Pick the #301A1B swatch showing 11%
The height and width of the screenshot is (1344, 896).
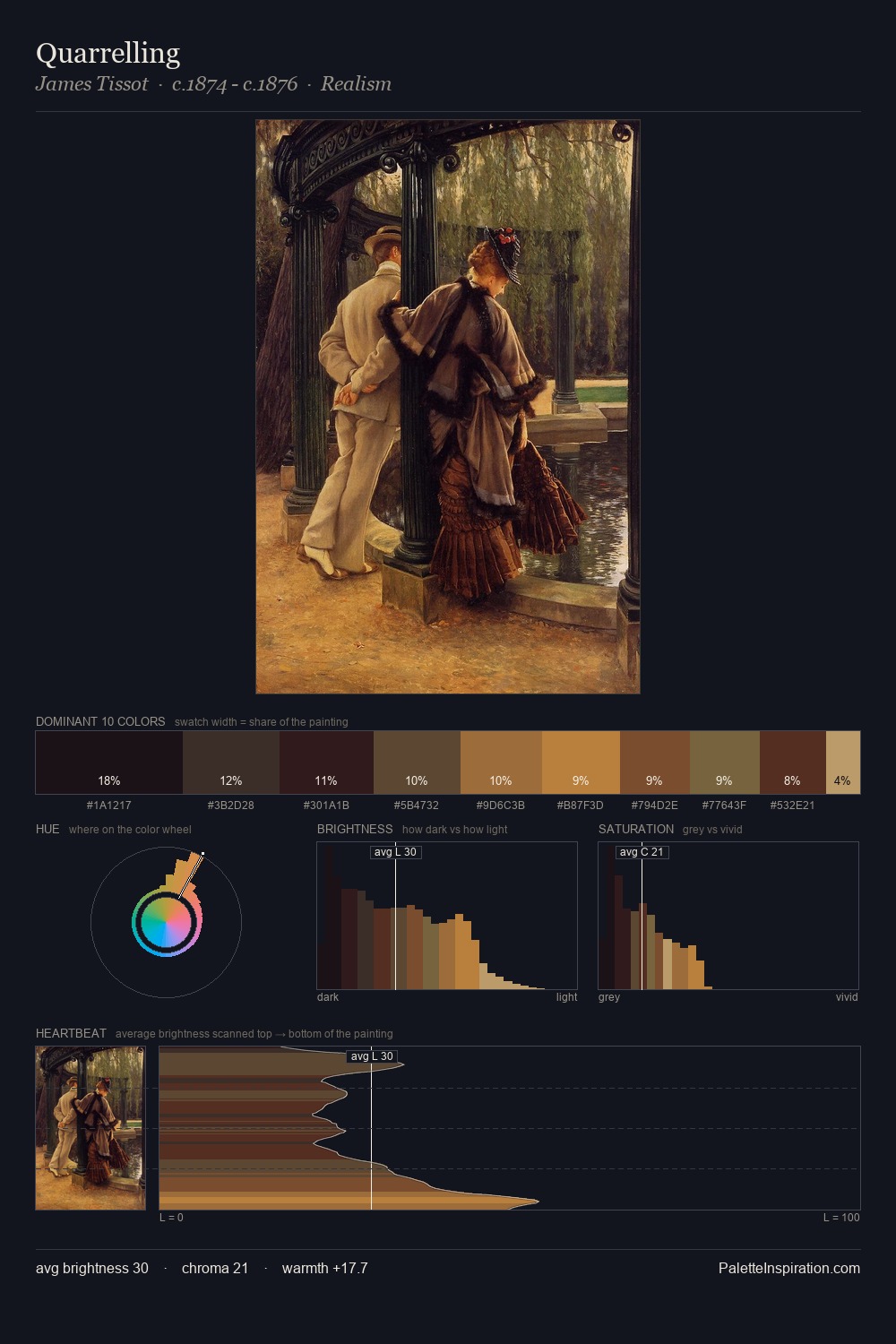click(326, 762)
